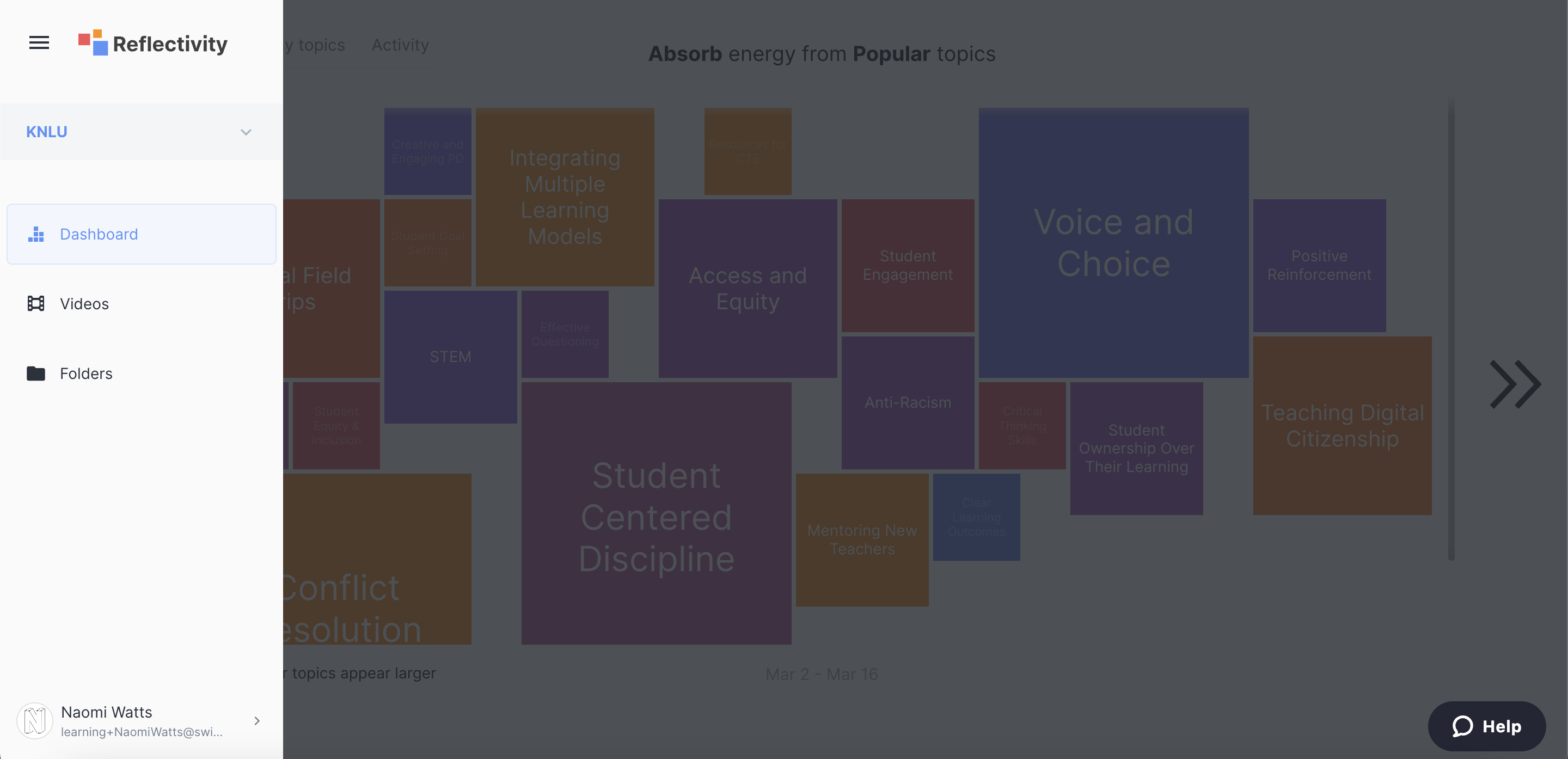Viewport: 1568px width, 759px height.
Task: Click the hamburger menu icon
Action: 39,42
